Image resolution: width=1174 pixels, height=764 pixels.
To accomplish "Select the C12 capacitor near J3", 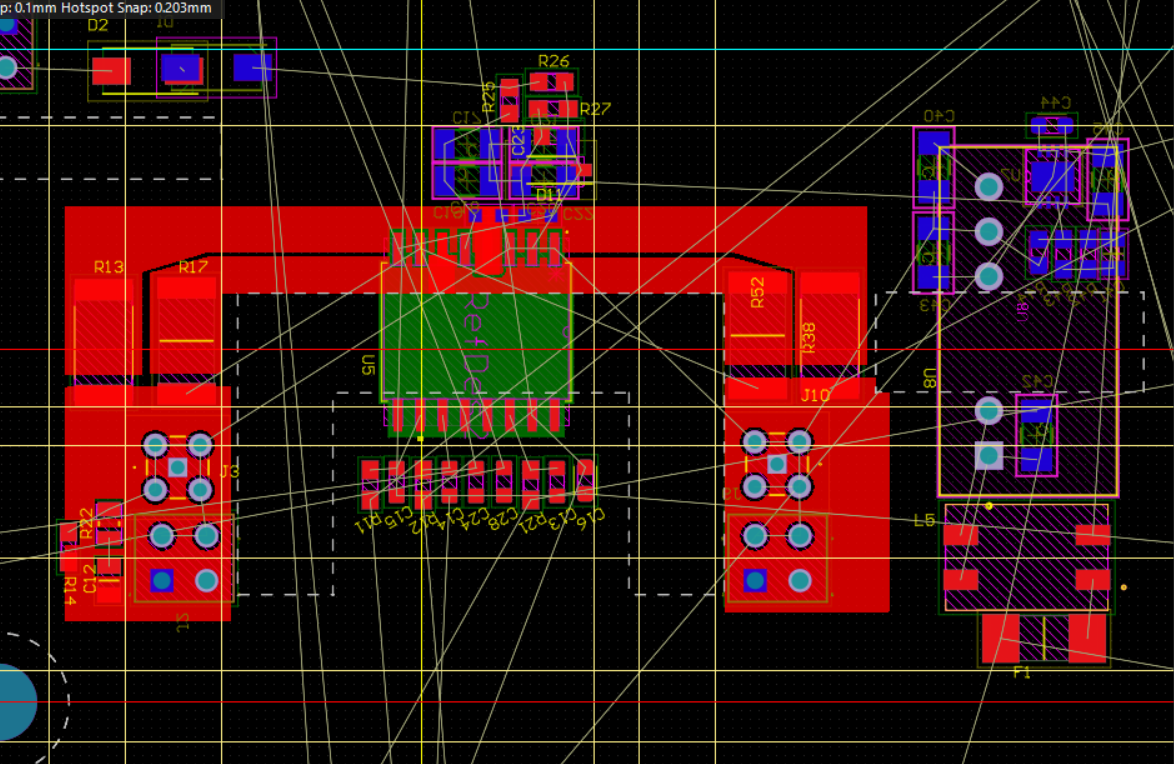I will click(109, 579).
